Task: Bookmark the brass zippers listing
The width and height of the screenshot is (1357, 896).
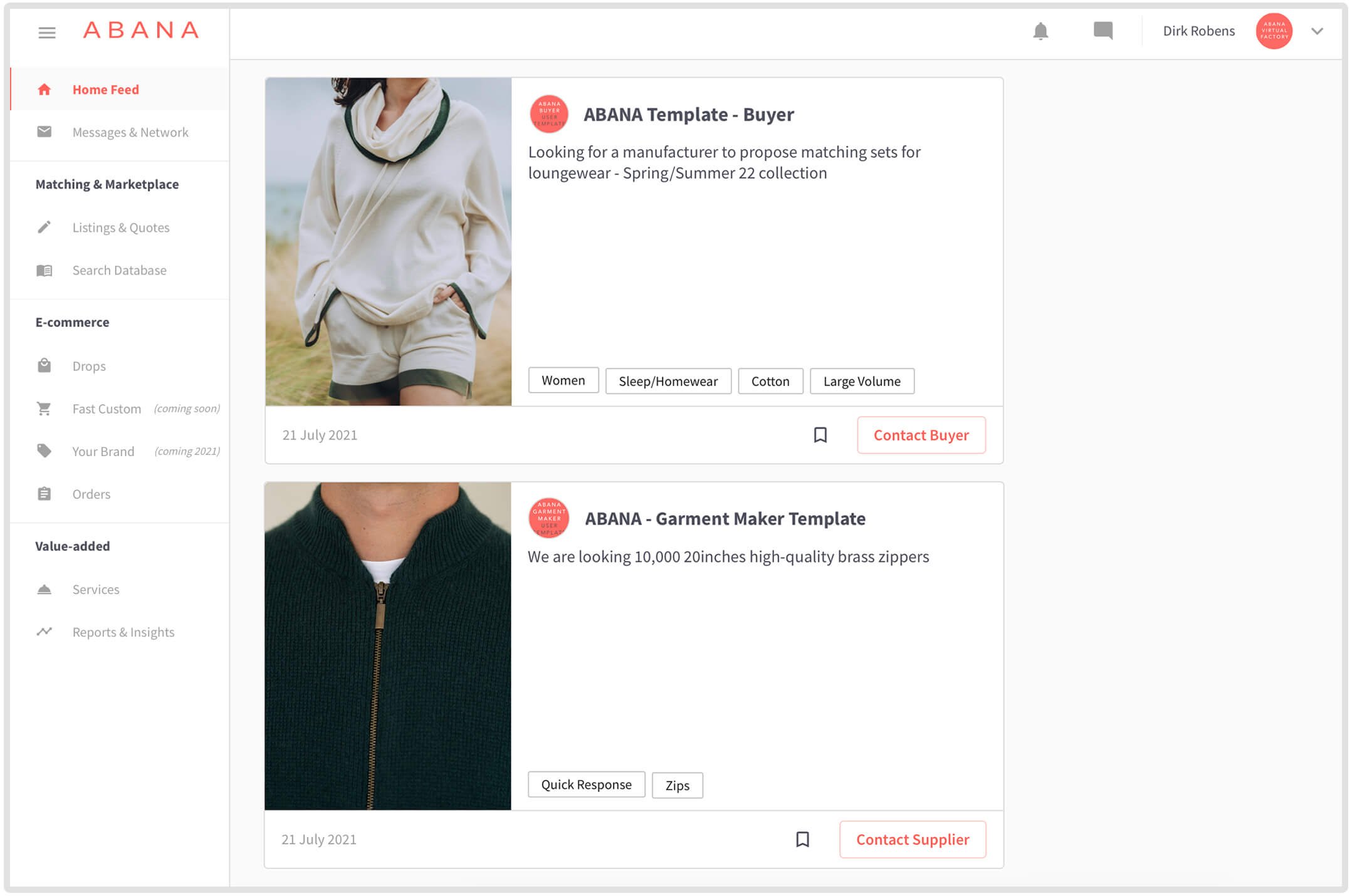Action: (x=803, y=840)
